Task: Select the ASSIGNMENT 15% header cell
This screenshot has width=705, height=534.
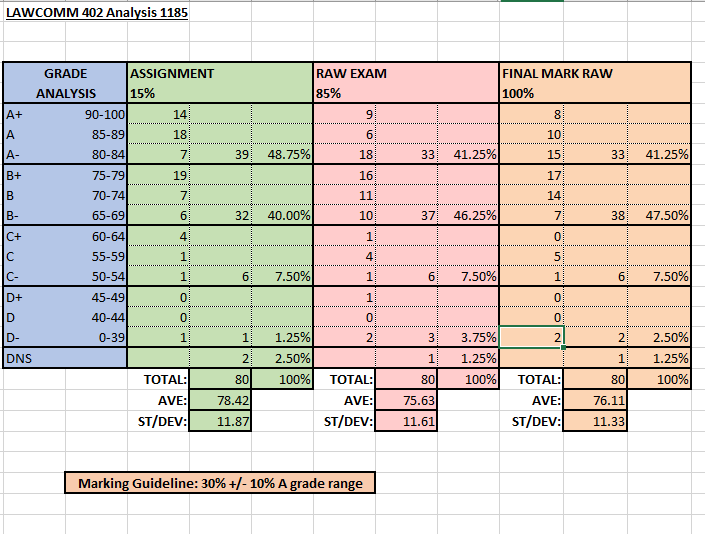Action: pos(219,83)
